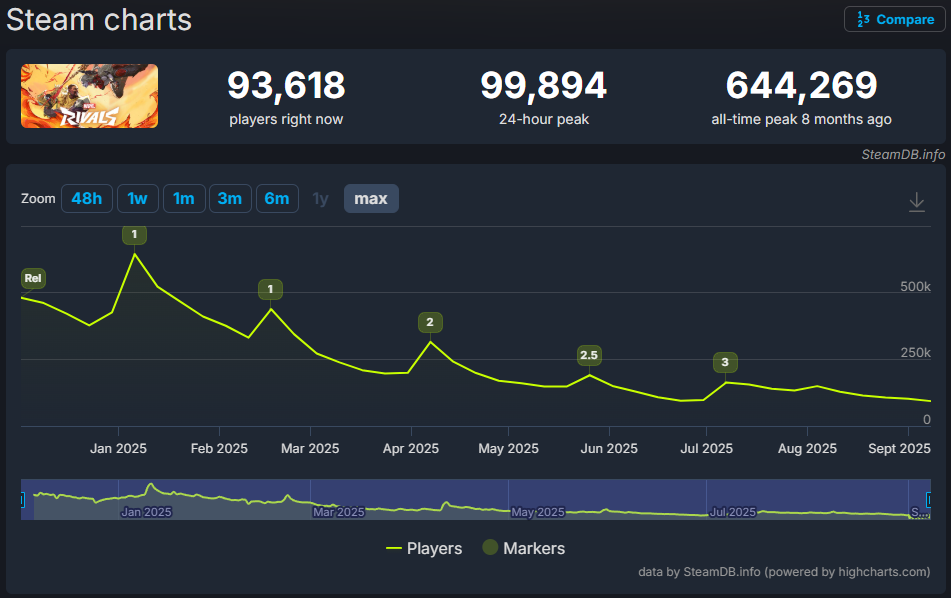Click the marker 1 at the January peak
This screenshot has height=598, width=951.
134,234
